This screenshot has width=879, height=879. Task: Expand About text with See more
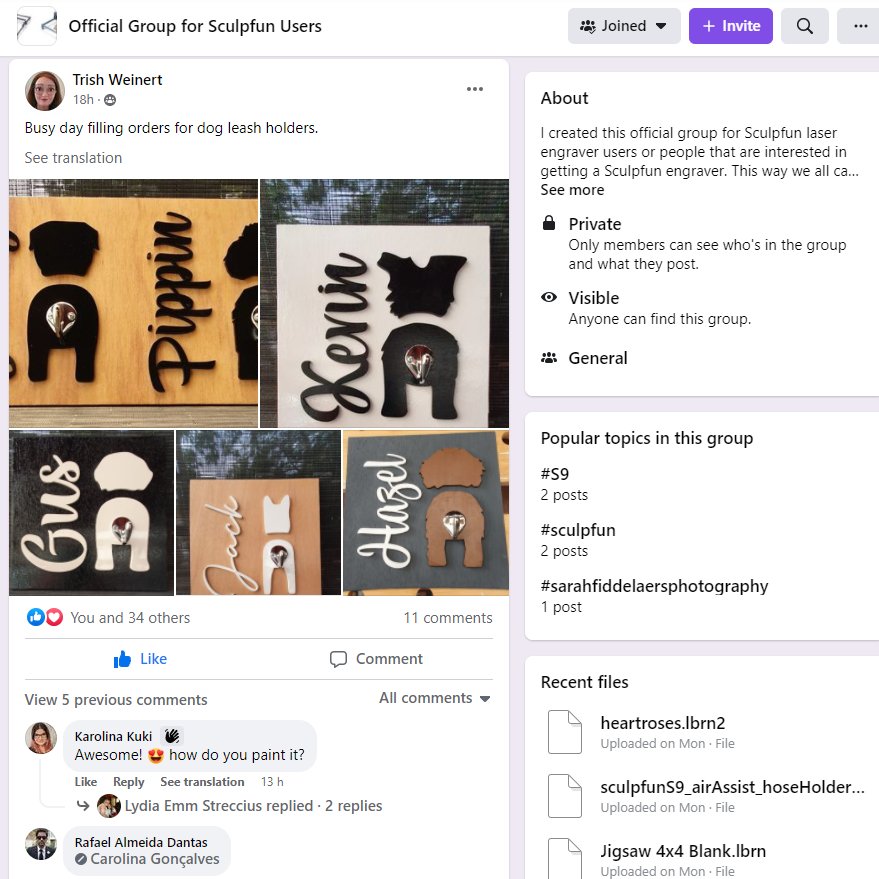coord(572,190)
